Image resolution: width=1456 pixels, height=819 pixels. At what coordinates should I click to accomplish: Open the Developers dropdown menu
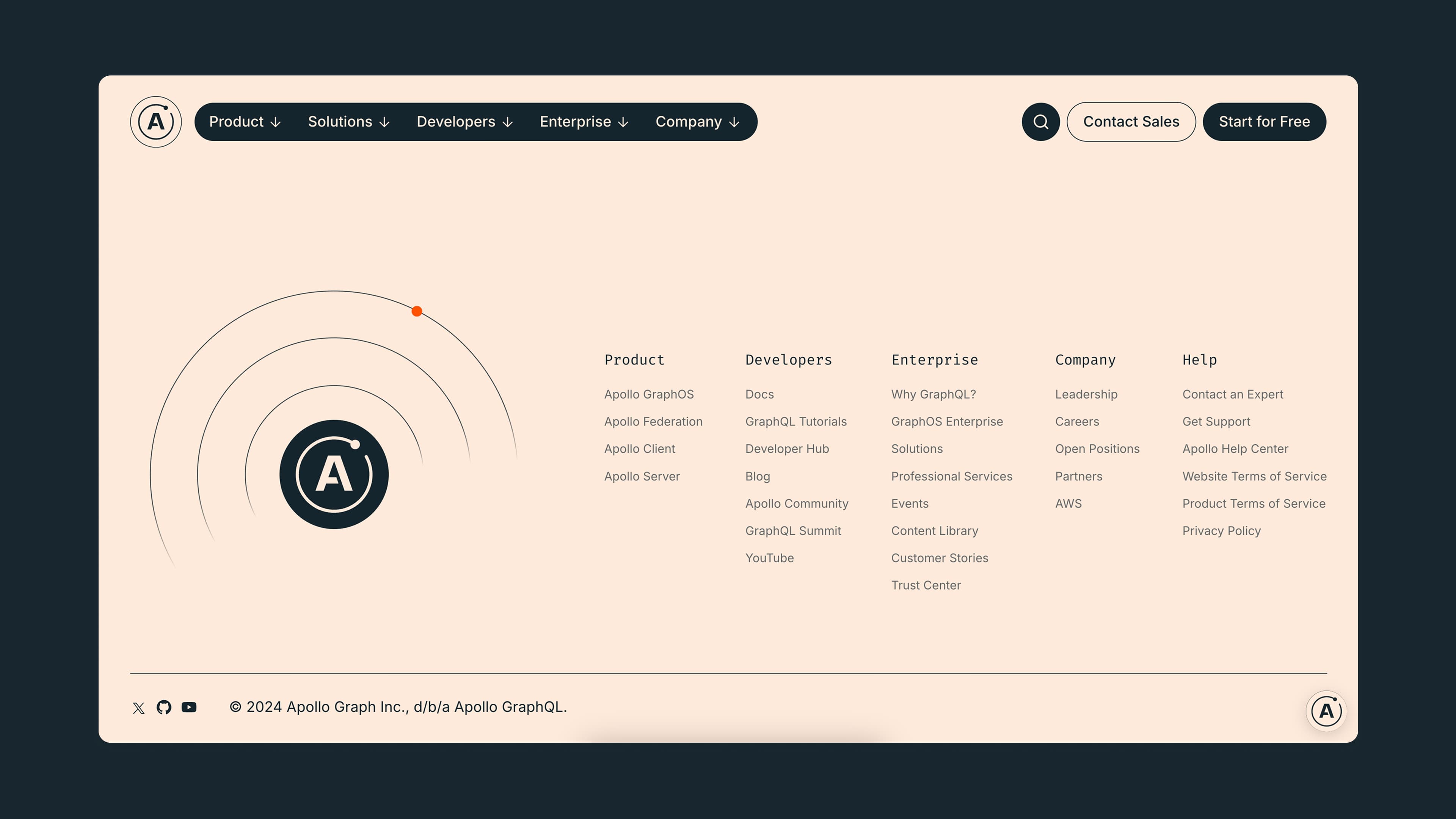pyautogui.click(x=464, y=121)
